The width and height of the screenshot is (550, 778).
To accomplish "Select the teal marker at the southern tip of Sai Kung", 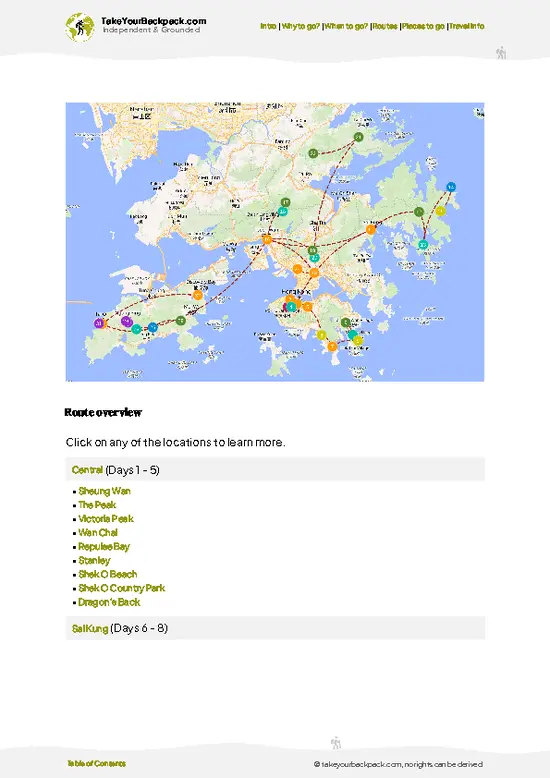I will [x=423, y=245].
